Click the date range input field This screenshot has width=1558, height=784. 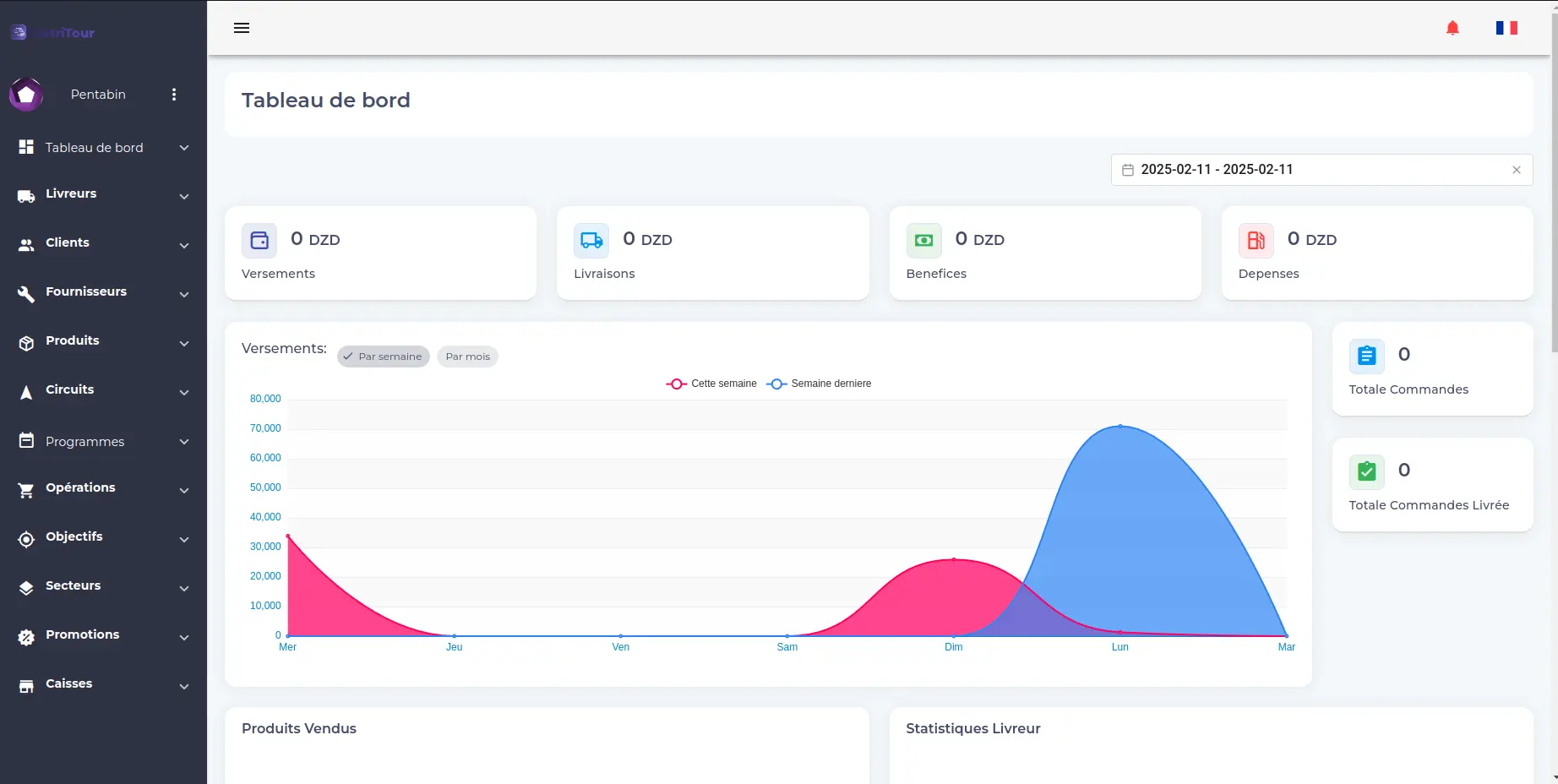(x=1310, y=170)
